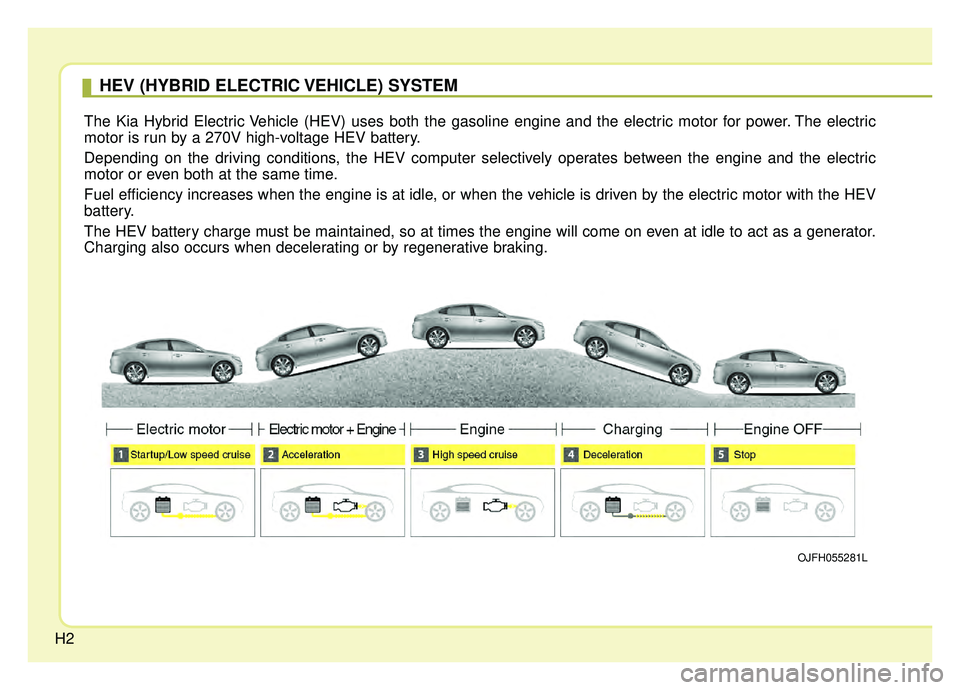Click the battery icon in Deceleration diagram
This screenshot has width=960, height=690.
point(613,504)
